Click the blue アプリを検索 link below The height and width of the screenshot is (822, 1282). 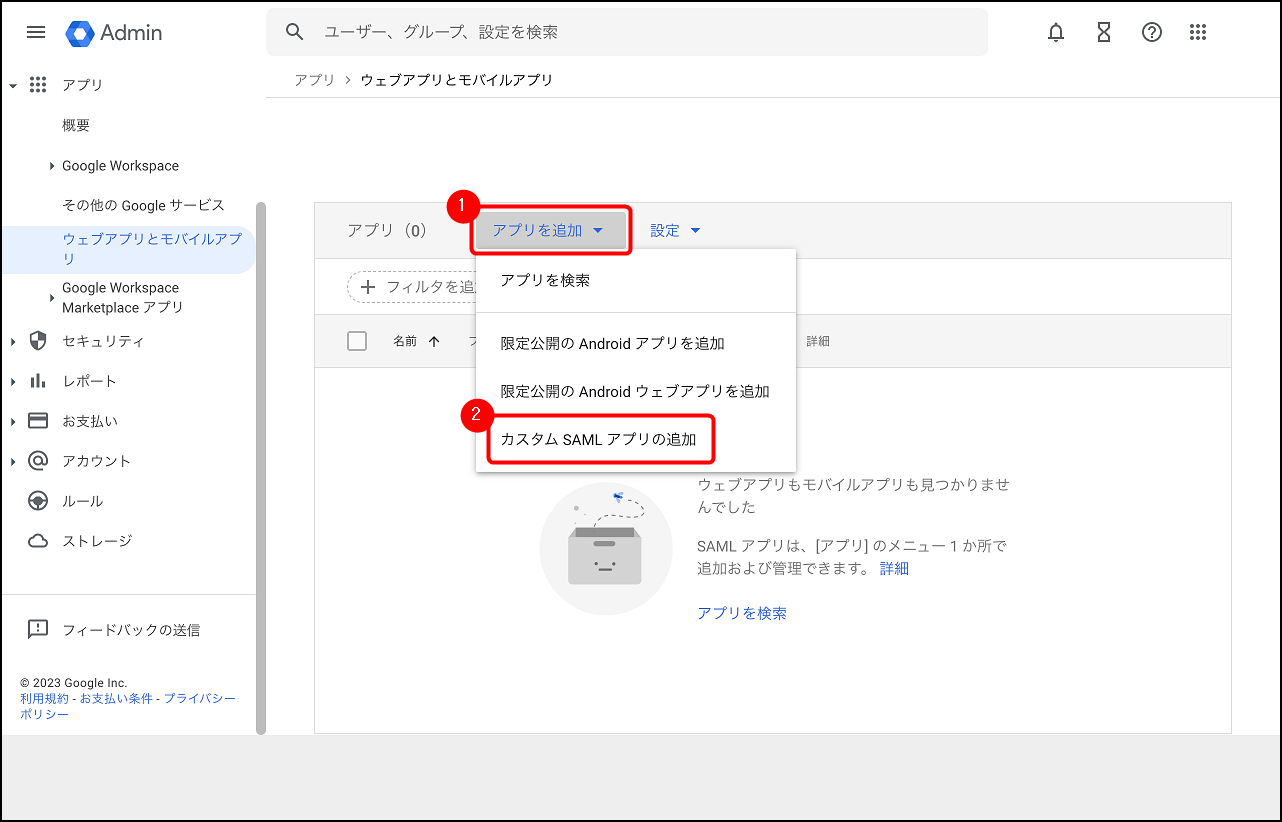[742, 613]
